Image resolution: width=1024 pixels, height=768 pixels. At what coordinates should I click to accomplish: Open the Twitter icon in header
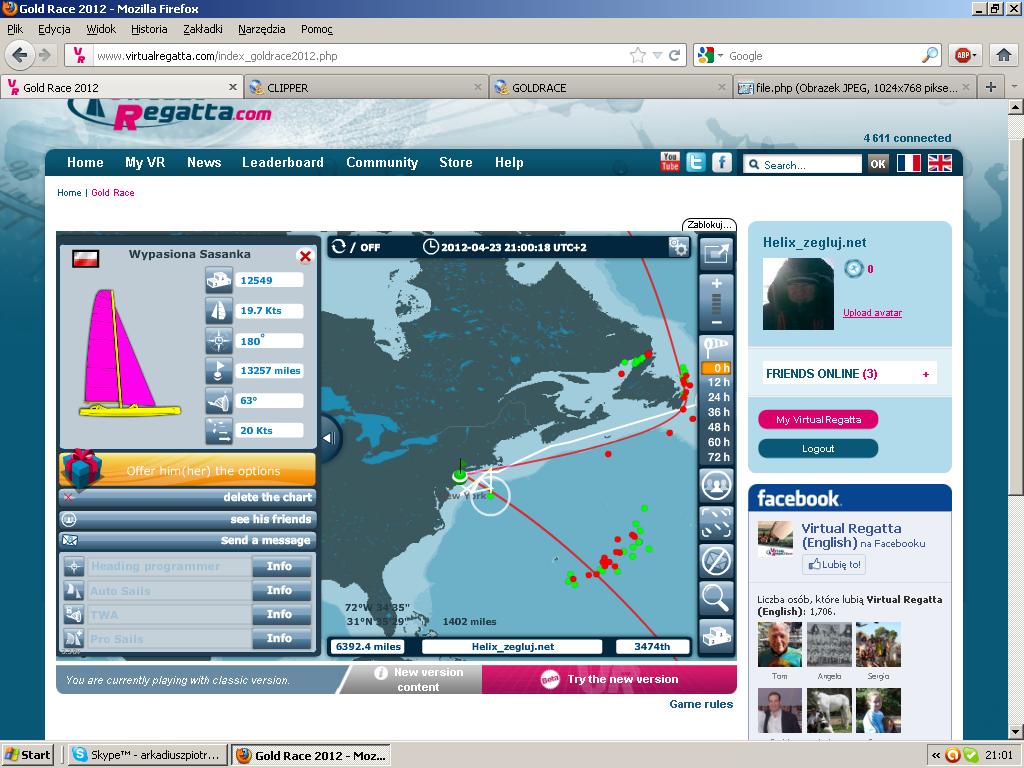point(696,162)
